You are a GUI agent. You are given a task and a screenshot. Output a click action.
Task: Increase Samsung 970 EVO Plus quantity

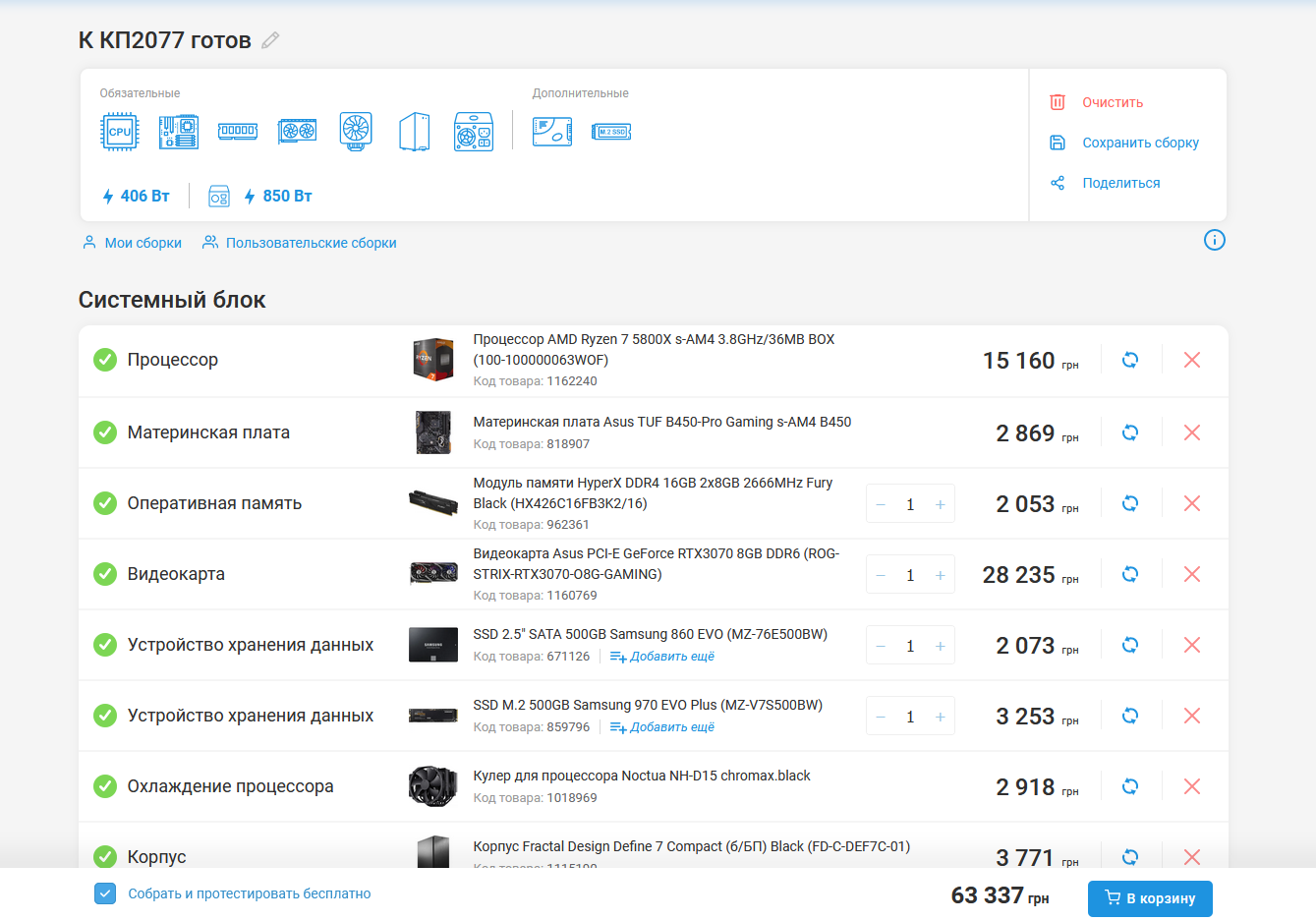941,717
